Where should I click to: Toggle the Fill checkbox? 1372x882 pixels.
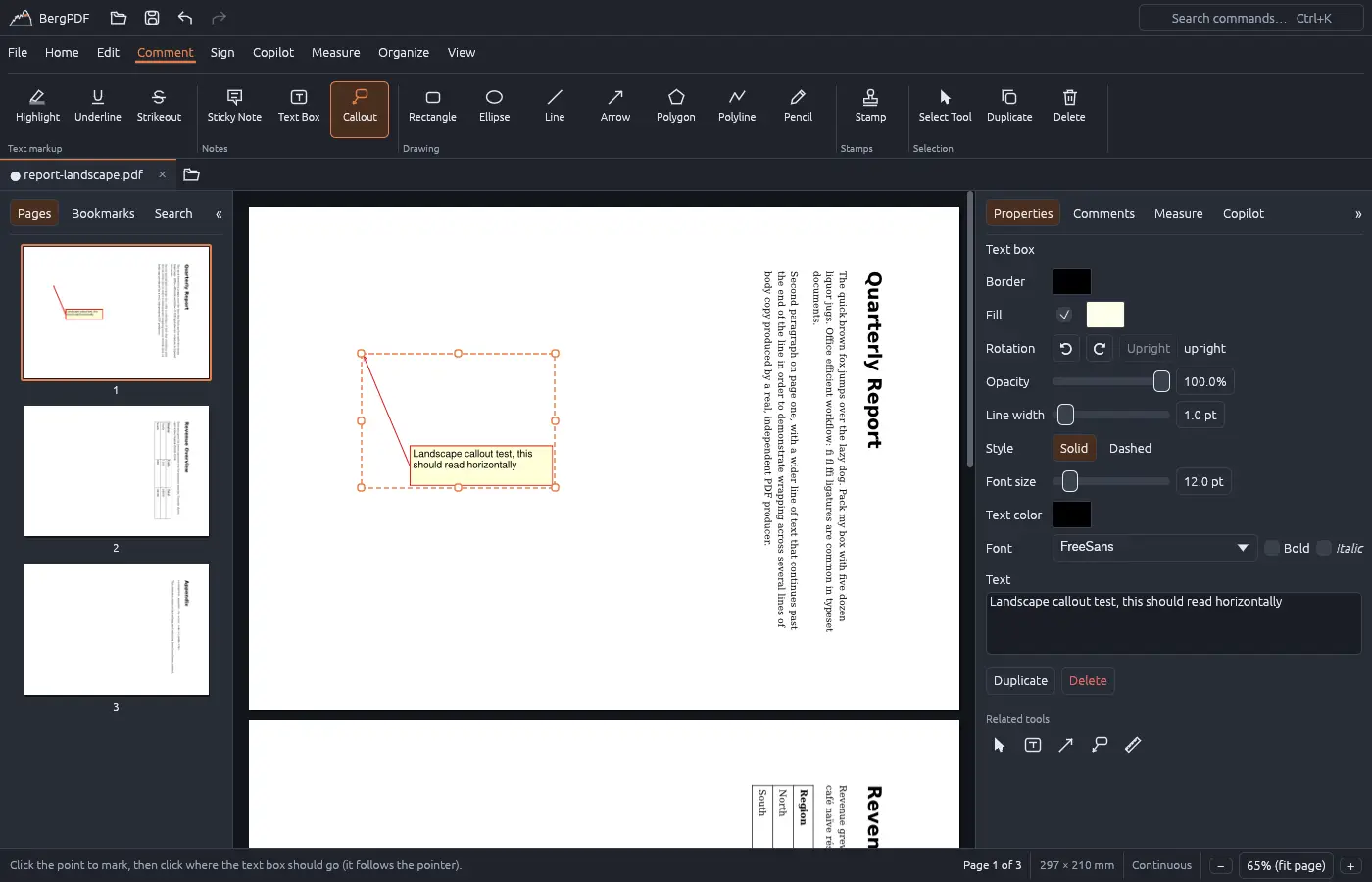click(1064, 315)
